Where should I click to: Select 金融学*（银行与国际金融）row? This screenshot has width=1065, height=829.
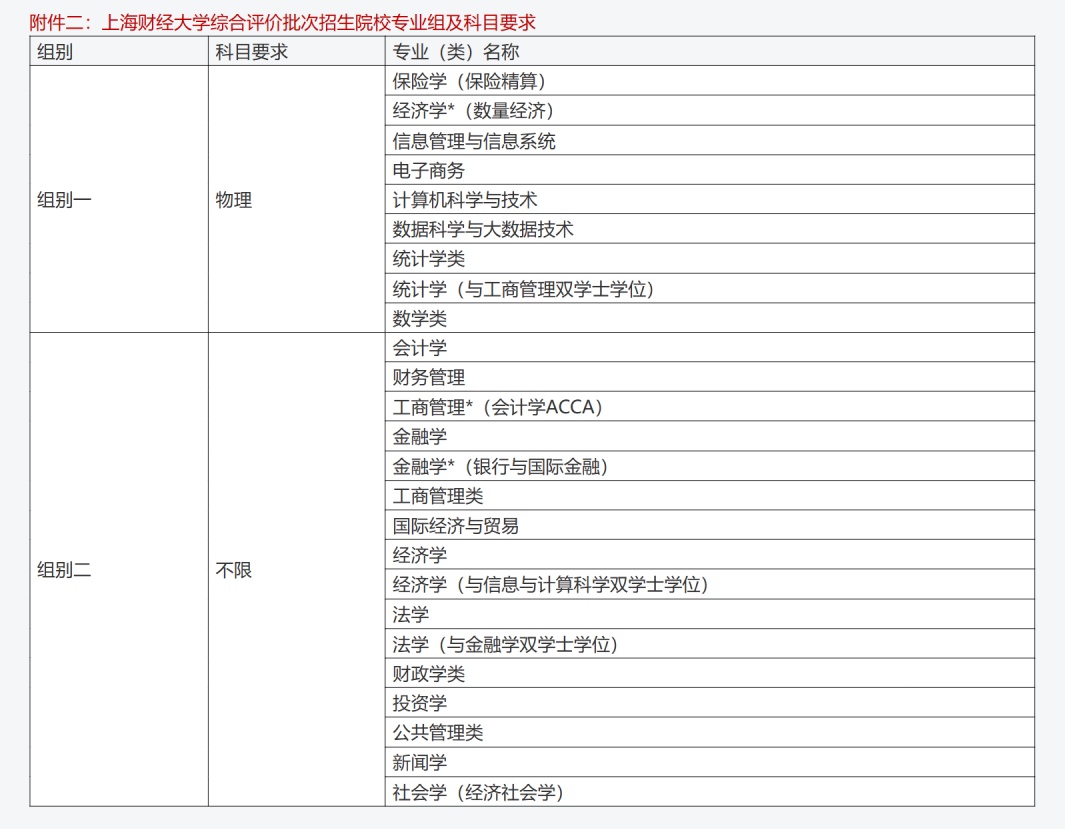[x=710, y=466]
